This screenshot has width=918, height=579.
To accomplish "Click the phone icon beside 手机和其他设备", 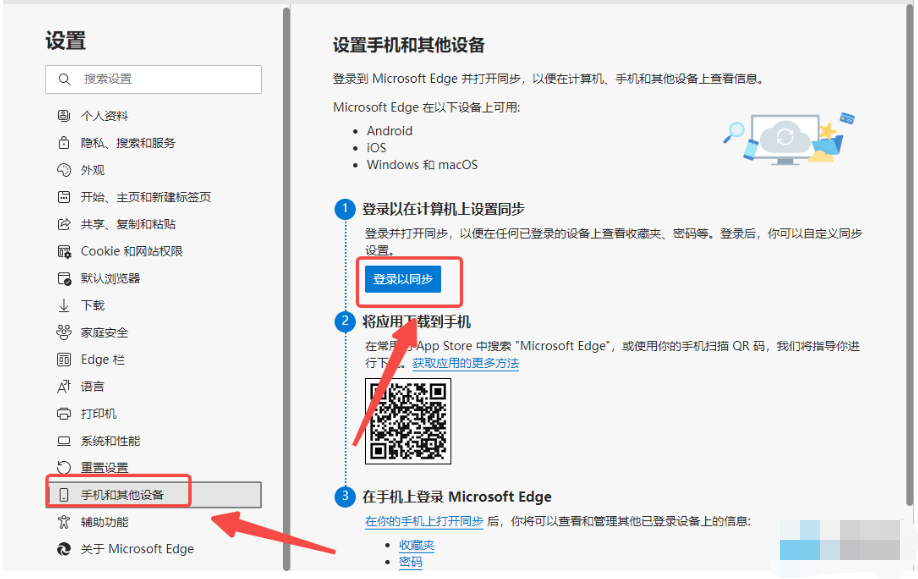I will point(64,495).
